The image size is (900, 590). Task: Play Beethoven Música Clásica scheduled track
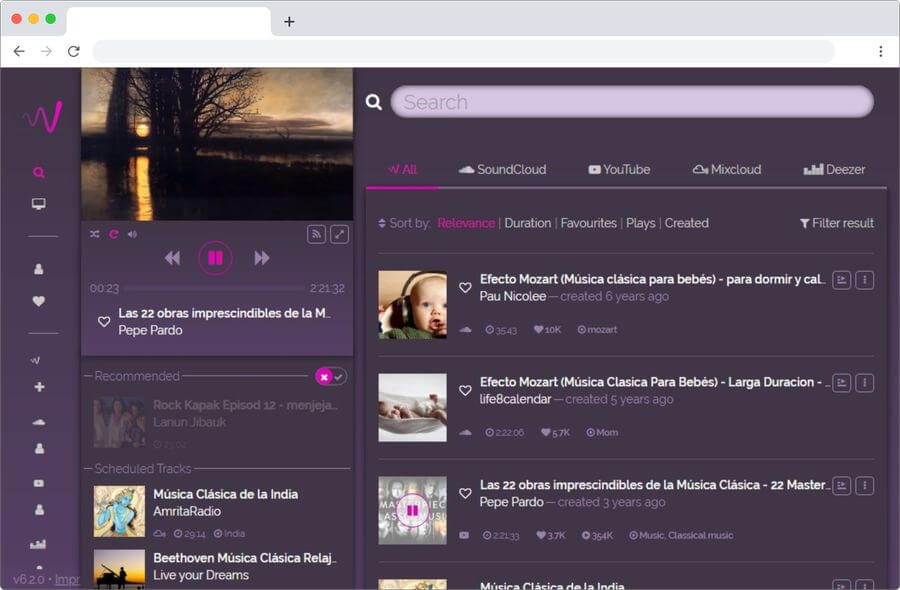[245, 558]
